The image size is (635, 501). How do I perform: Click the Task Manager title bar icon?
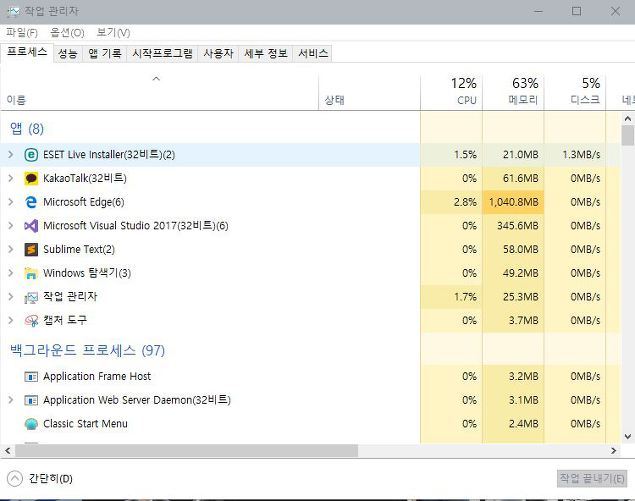pyautogui.click(x=13, y=11)
